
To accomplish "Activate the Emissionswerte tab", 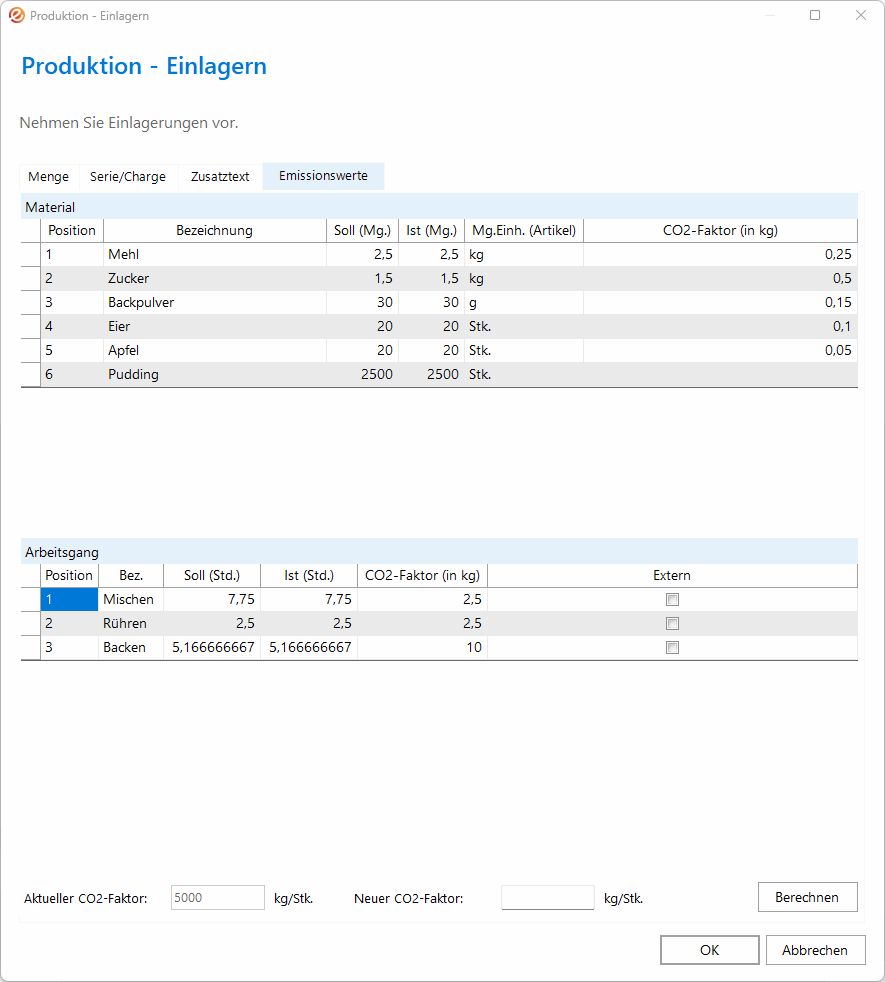I will [323, 176].
